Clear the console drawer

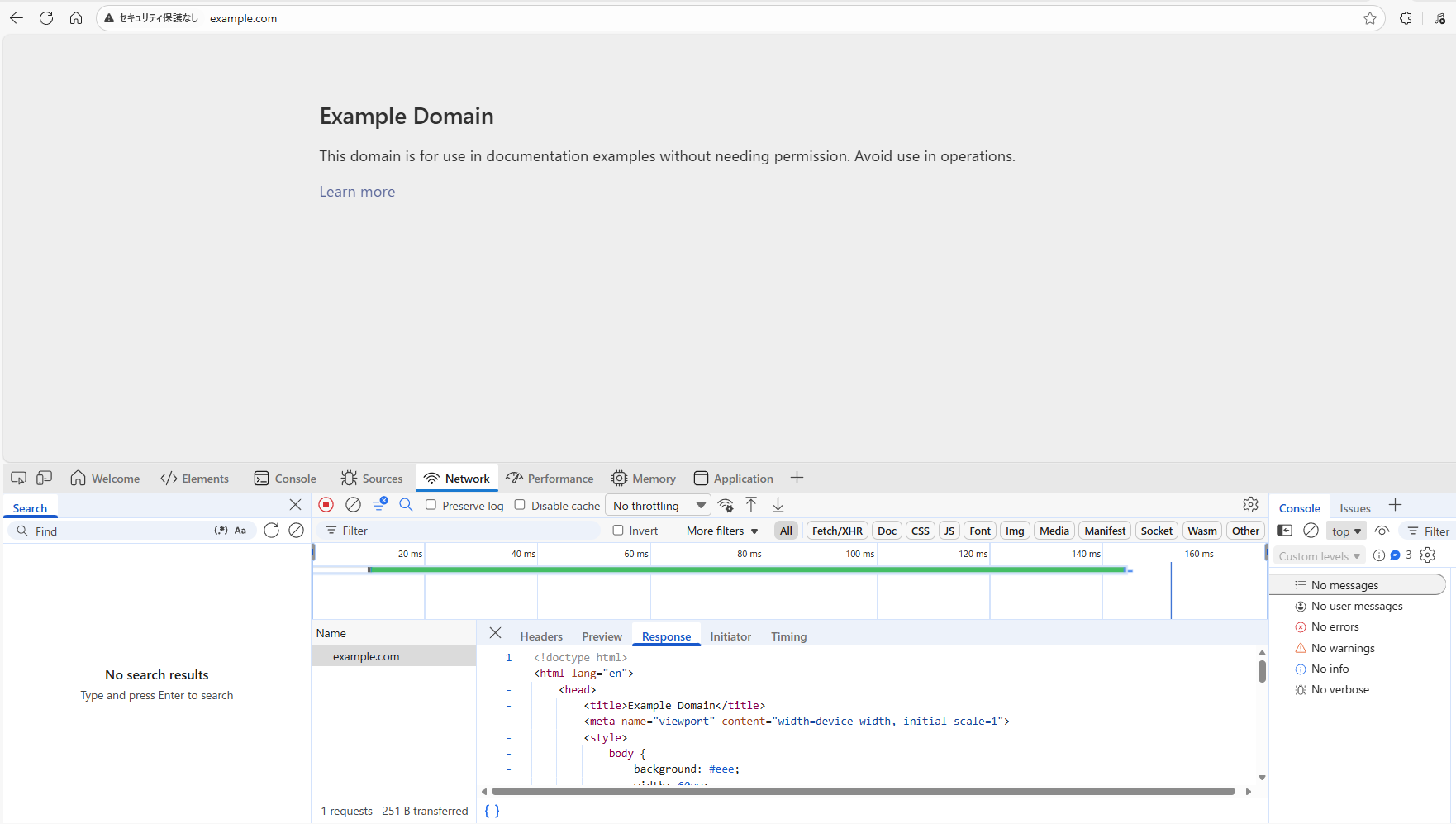1311,531
